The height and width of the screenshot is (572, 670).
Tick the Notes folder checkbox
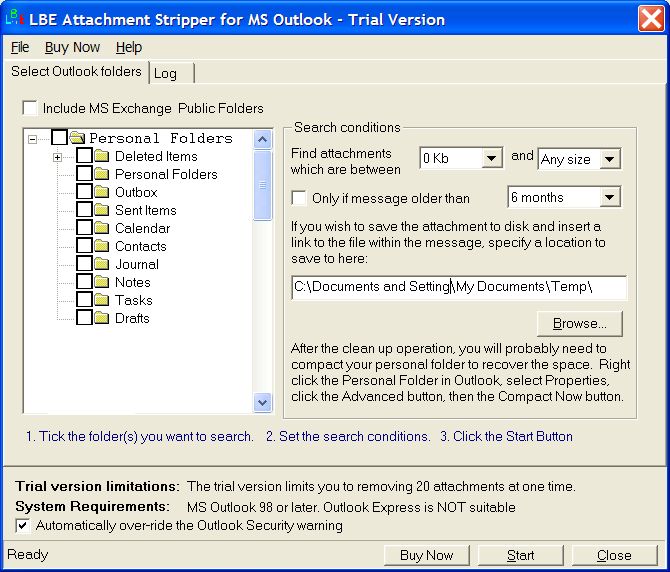pyautogui.click(x=85, y=281)
